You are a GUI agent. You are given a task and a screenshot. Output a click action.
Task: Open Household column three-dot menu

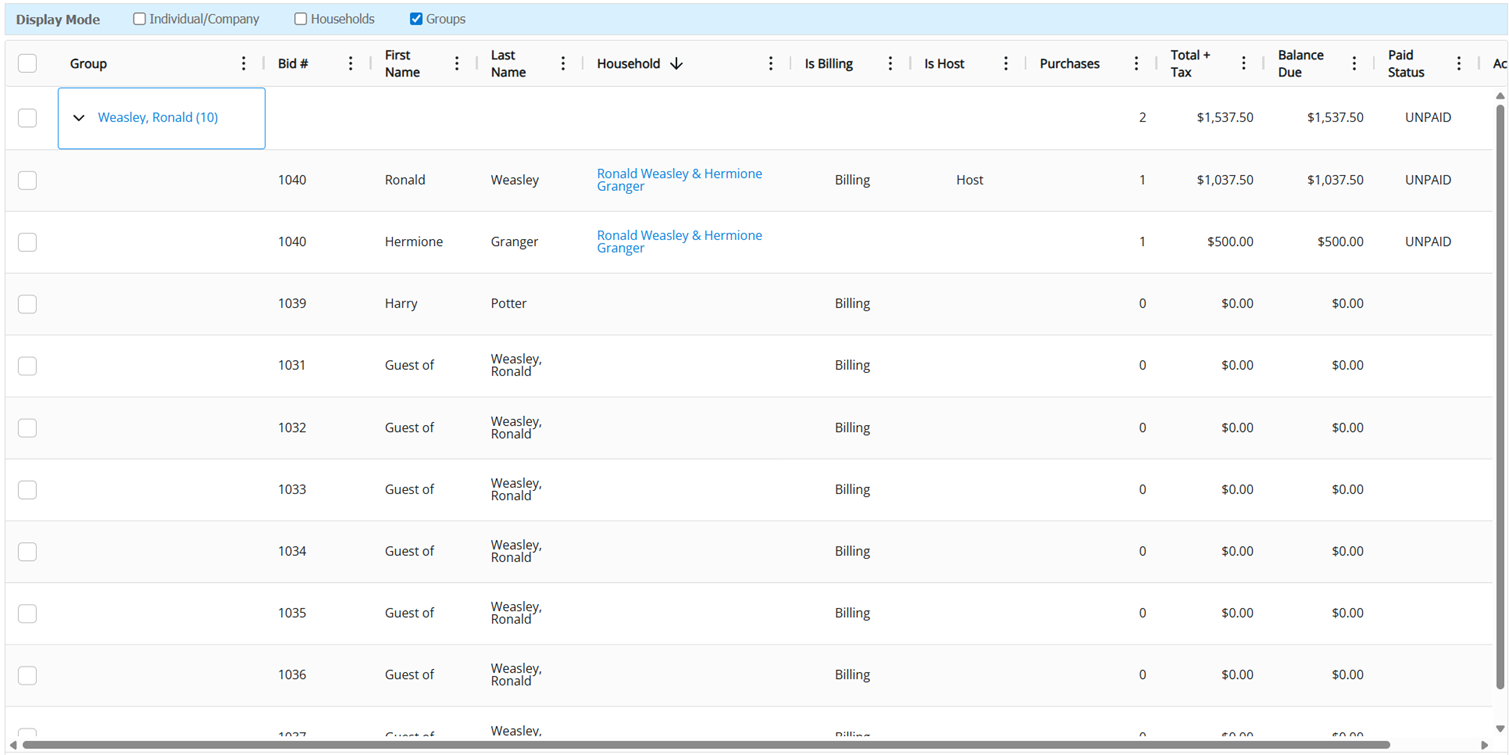pos(771,64)
